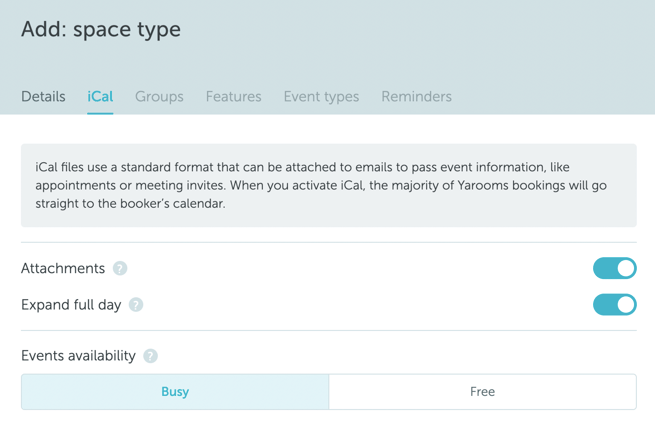Switch to the Groups tab
This screenshot has height=430, width=655.
click(159, 97)
